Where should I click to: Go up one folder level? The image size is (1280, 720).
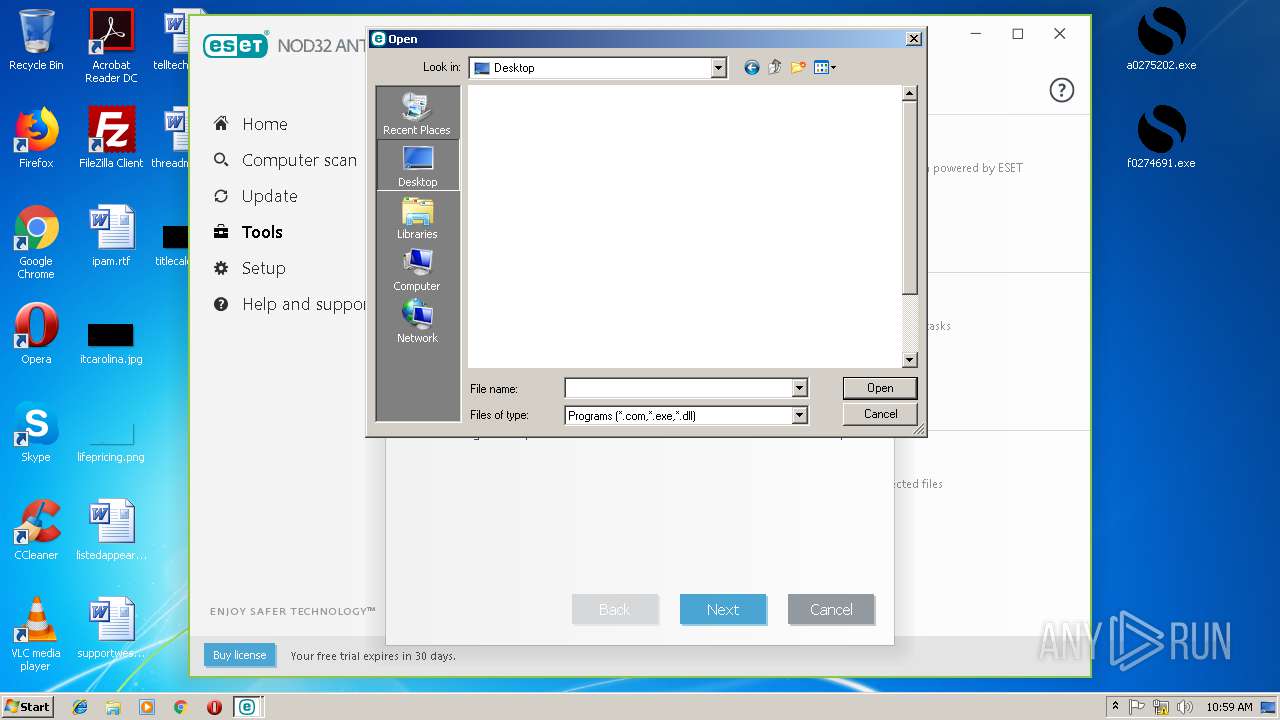[775, 68]
